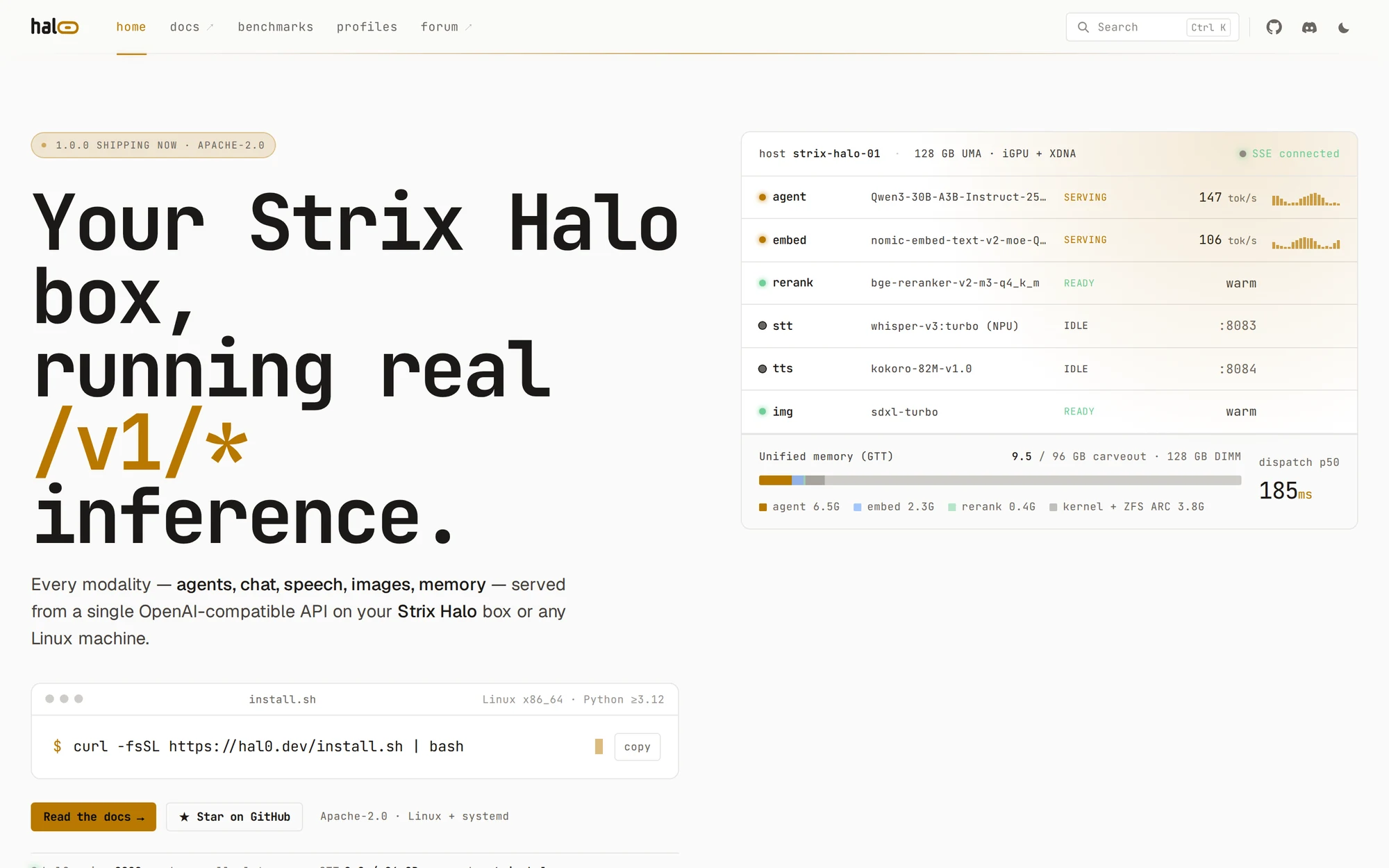Click Star on GitHub button
1389x868 pixels.
coord(234,817)
